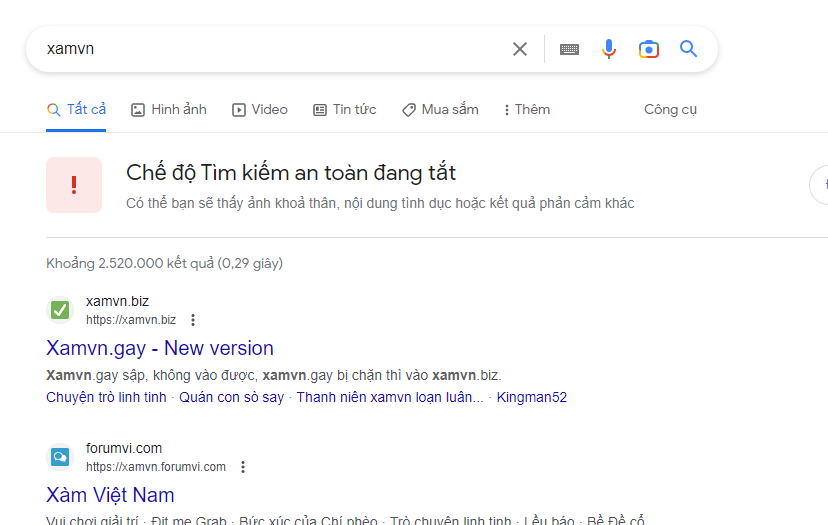Screen dimensions: 828x525
Task: Open three-dot menu next to xamvn.forumvi.com
Action: 243,467
